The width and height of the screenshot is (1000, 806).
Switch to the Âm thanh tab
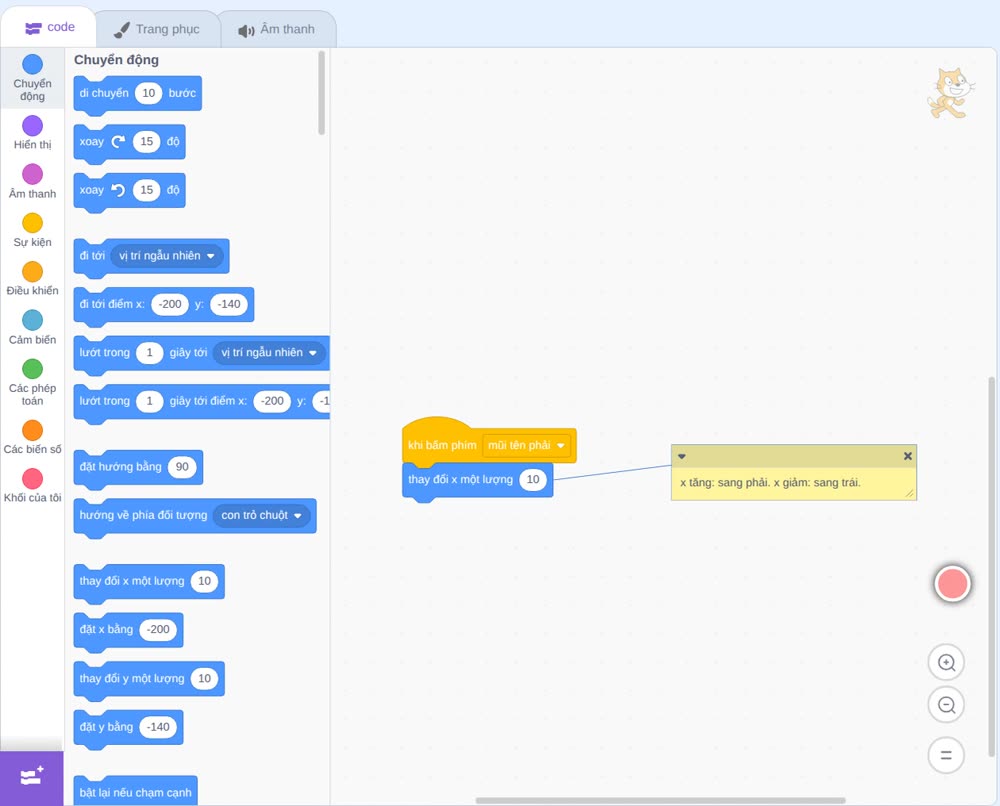(x=277, y=29)
